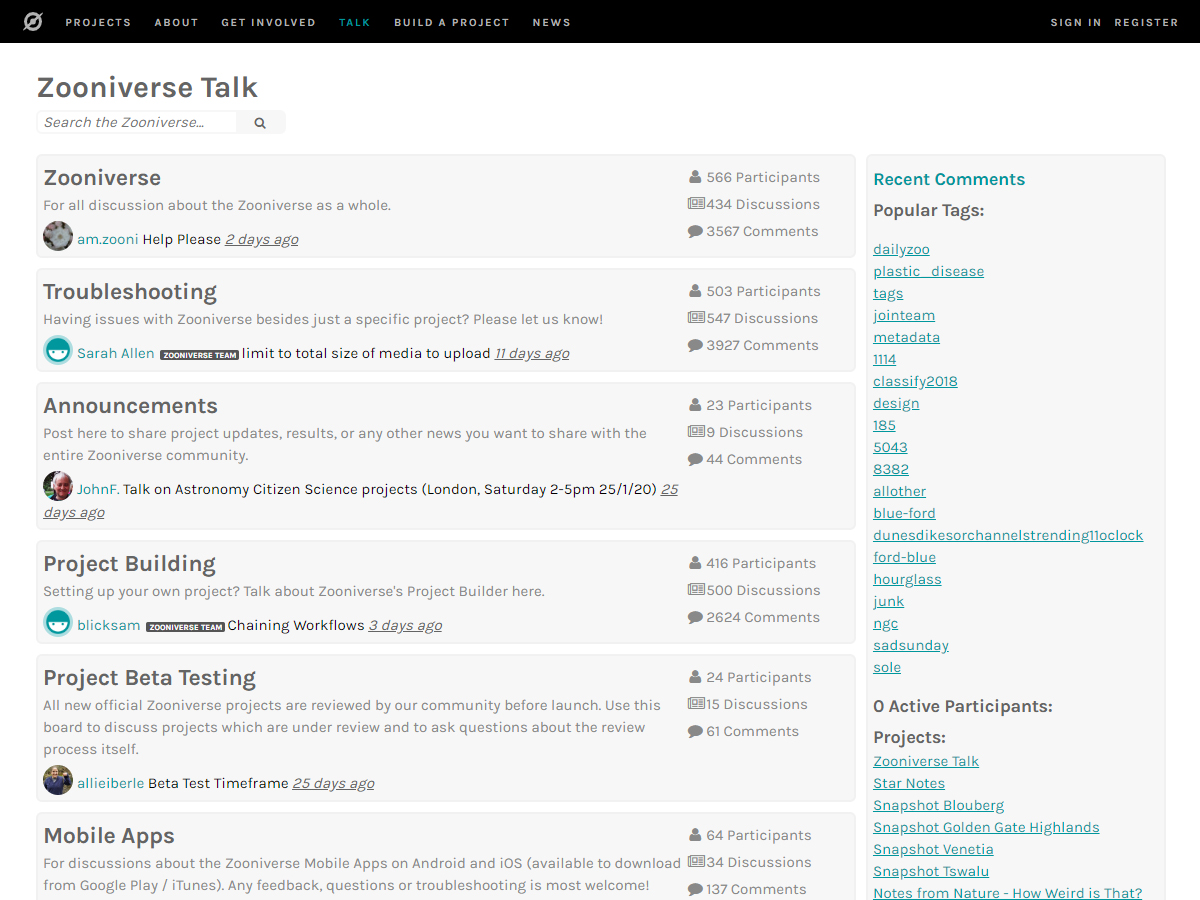Click the Zooniverse logo icon

(x=33, y=21)
